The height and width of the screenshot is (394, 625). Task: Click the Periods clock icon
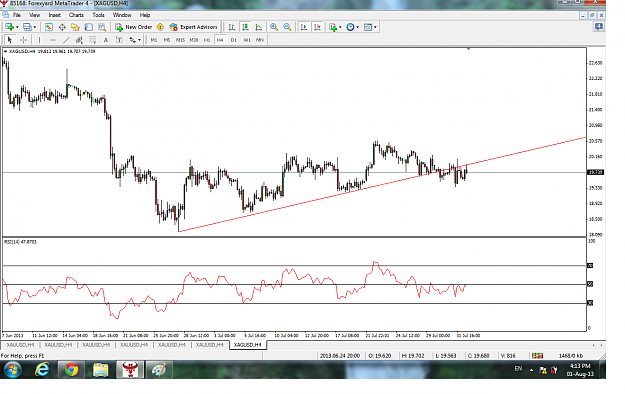[350, 27]
